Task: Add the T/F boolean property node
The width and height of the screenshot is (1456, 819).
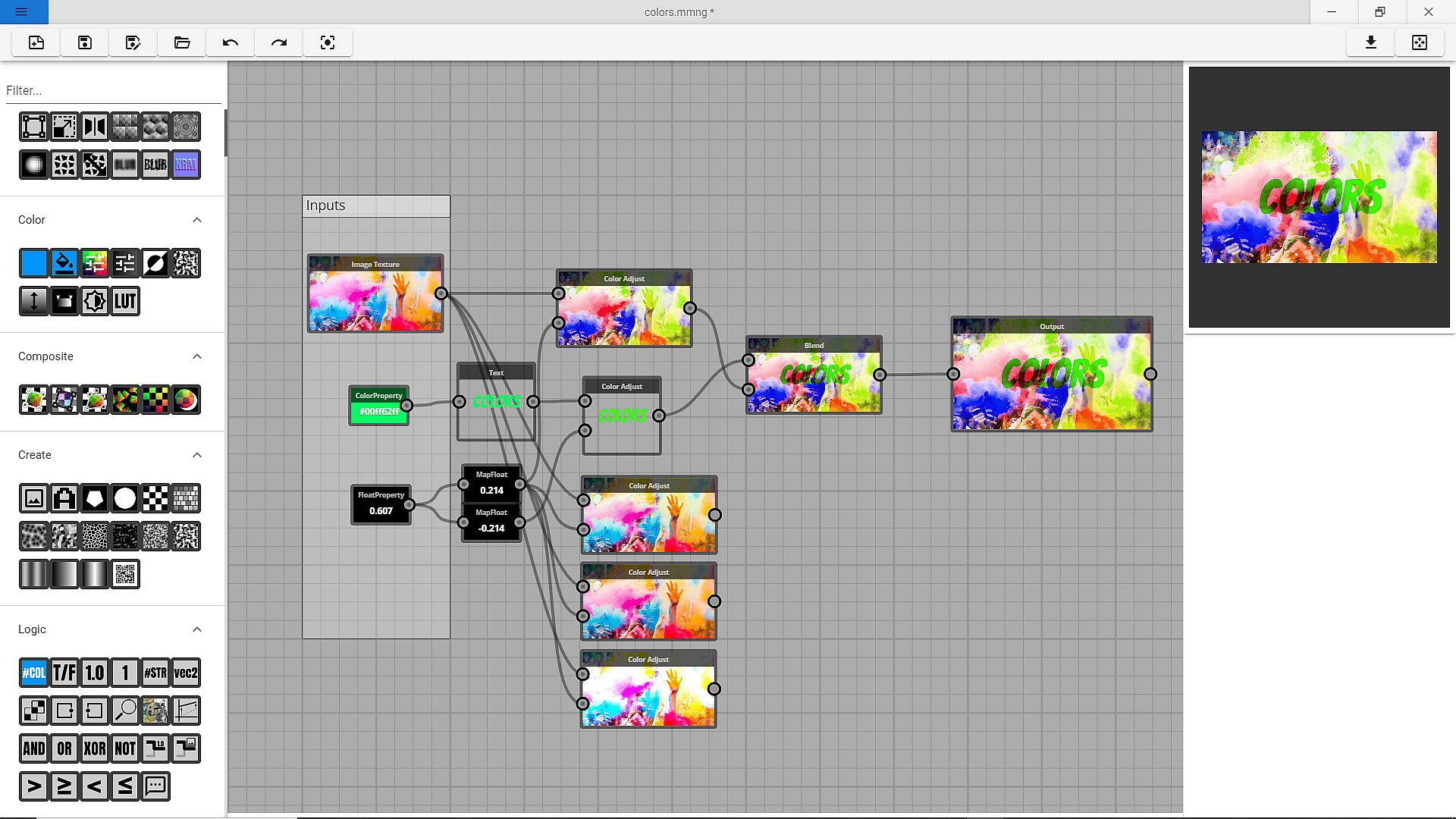Action: (x=64, y=673)
